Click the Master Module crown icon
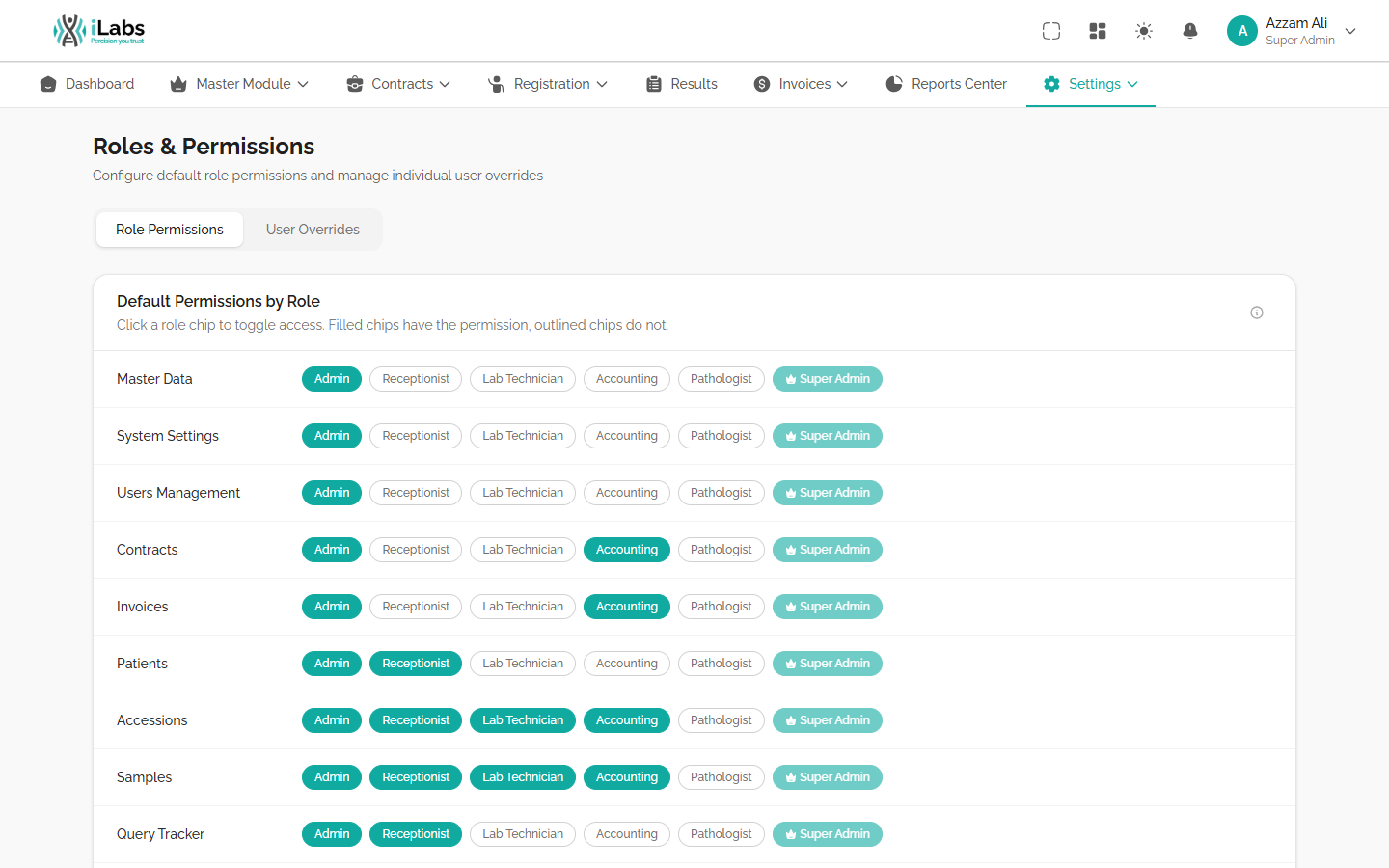 tap(178, 84)
